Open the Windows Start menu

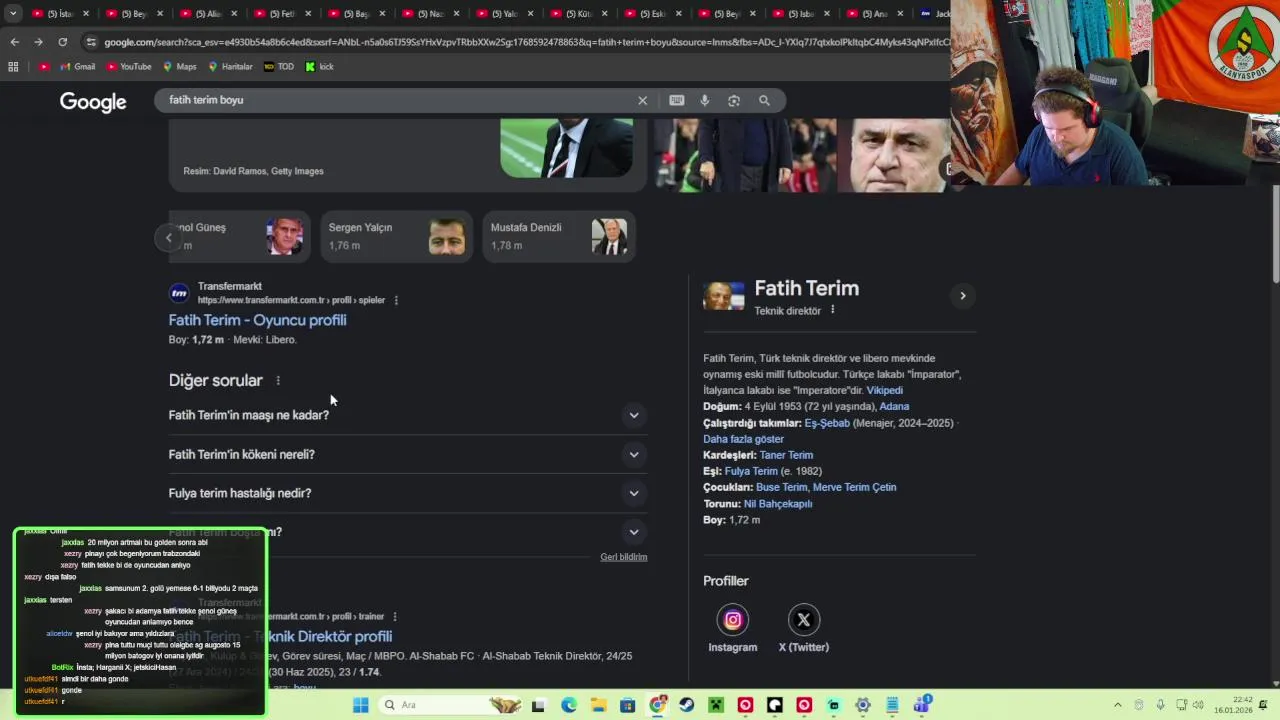pyautogui.click(x=361, y=705)
